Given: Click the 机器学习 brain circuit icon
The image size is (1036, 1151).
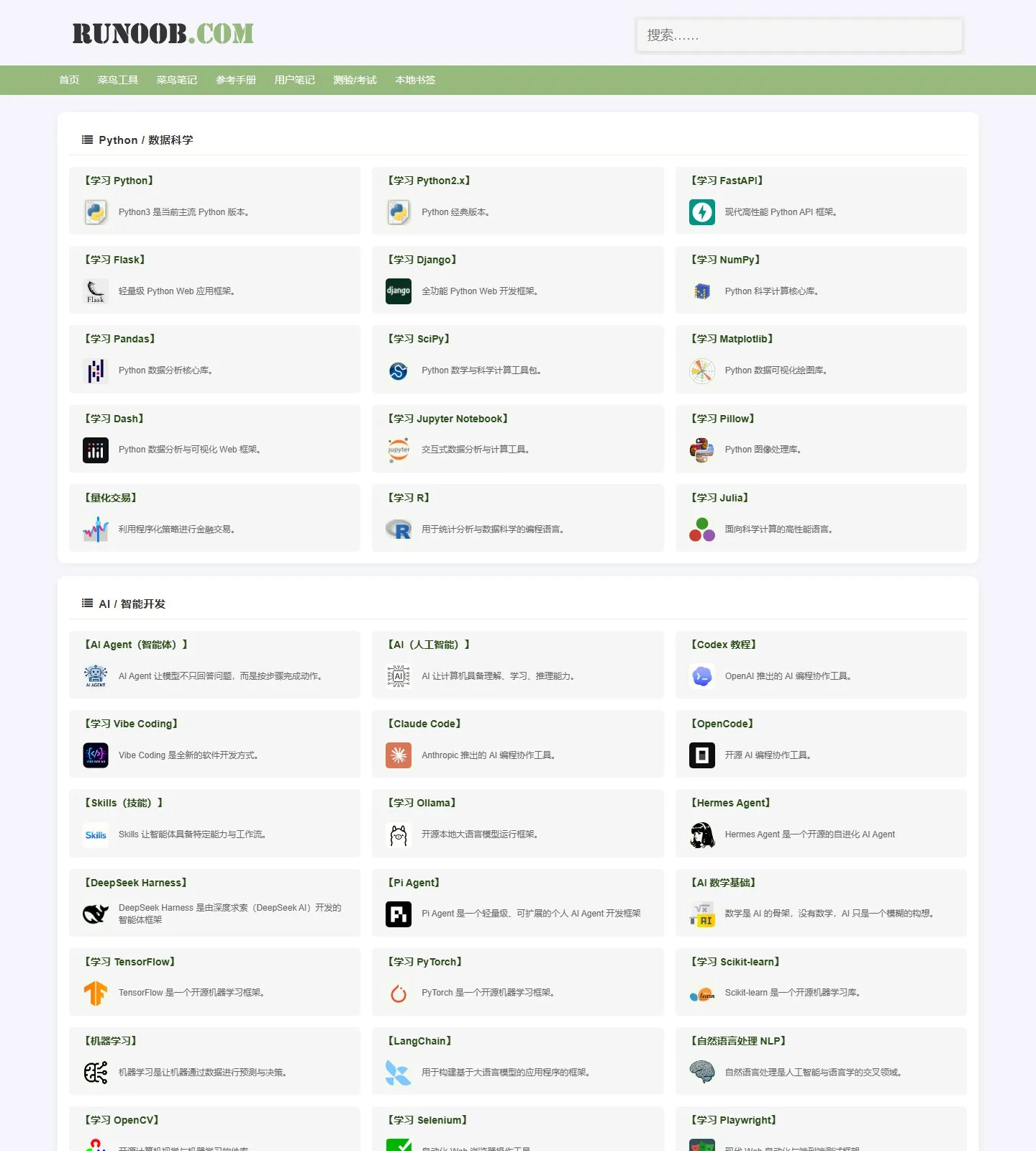Looking at the screenshot, I should (96, 1073).
